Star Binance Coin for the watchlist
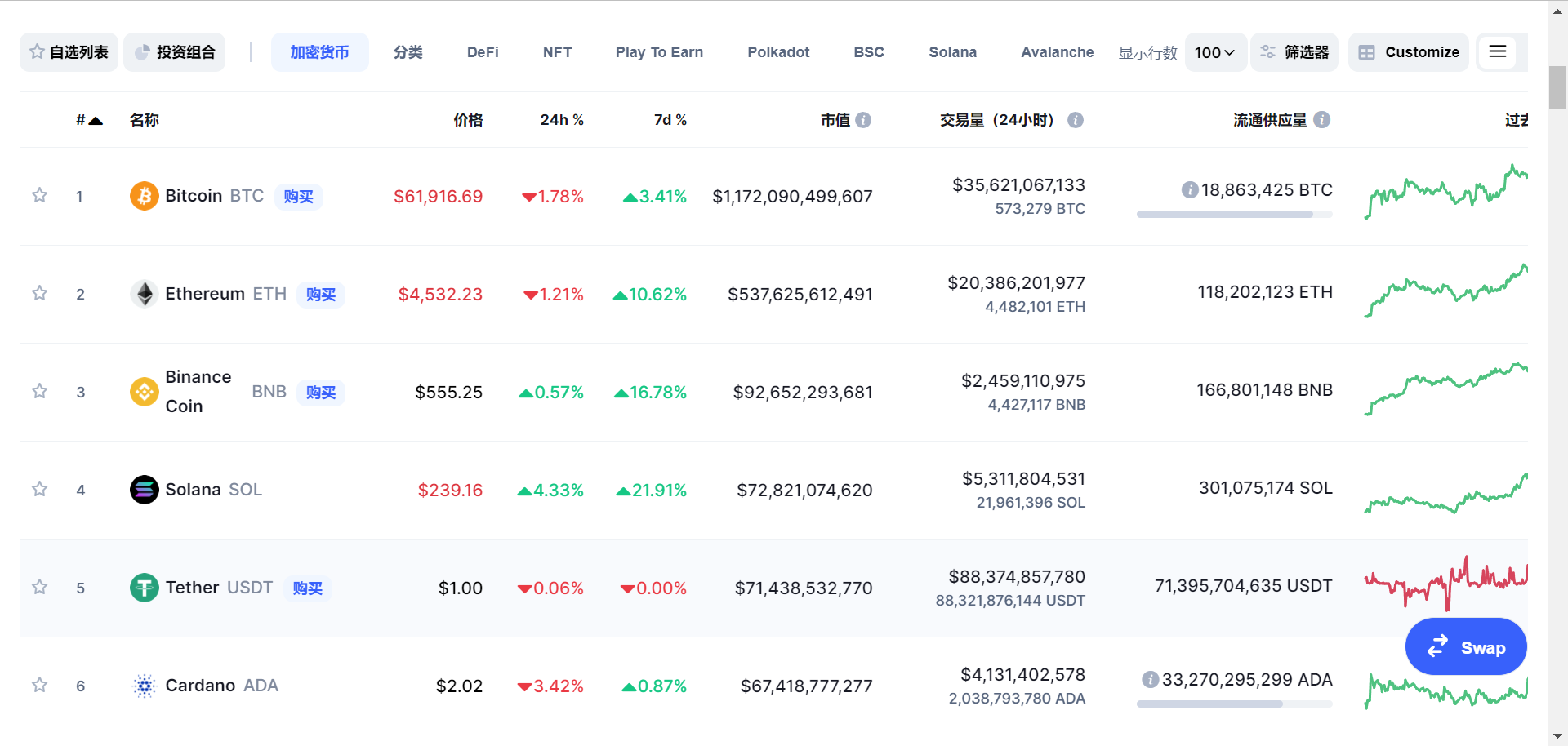The height and width of the screenshot is (746, 1568). [x=39, y=391]
